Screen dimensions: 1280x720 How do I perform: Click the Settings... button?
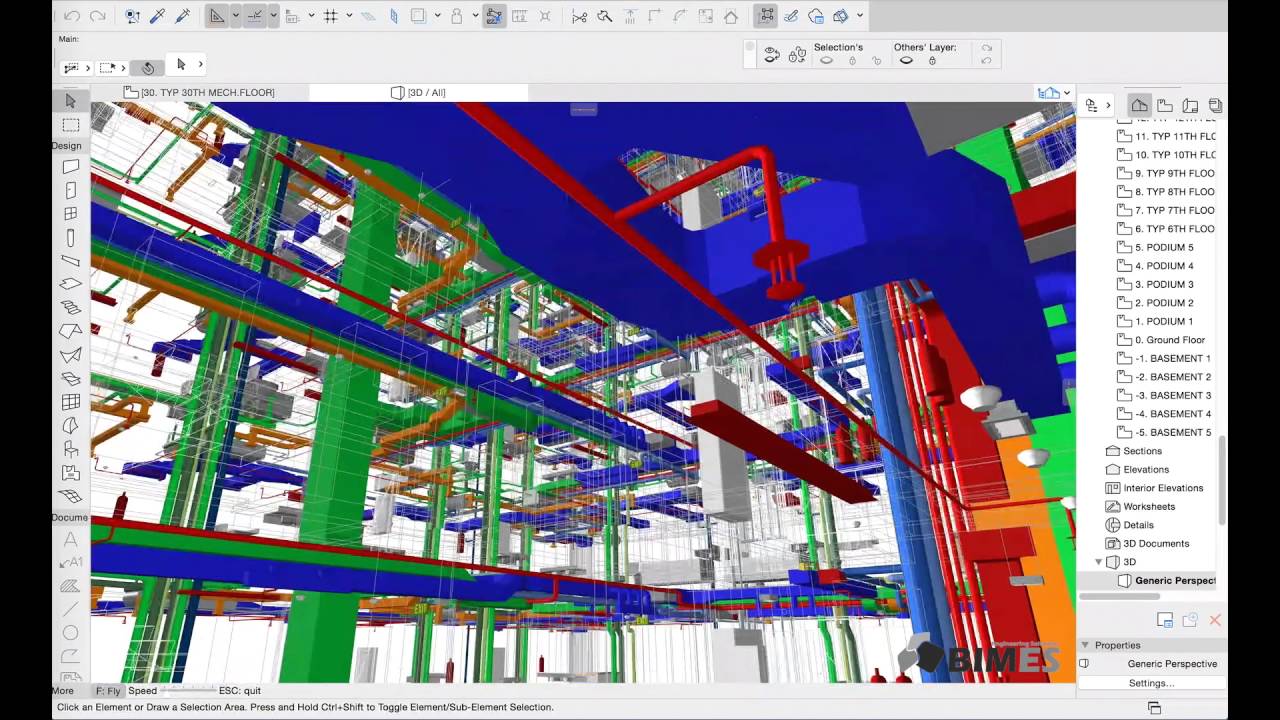[x=1151, y=683]
